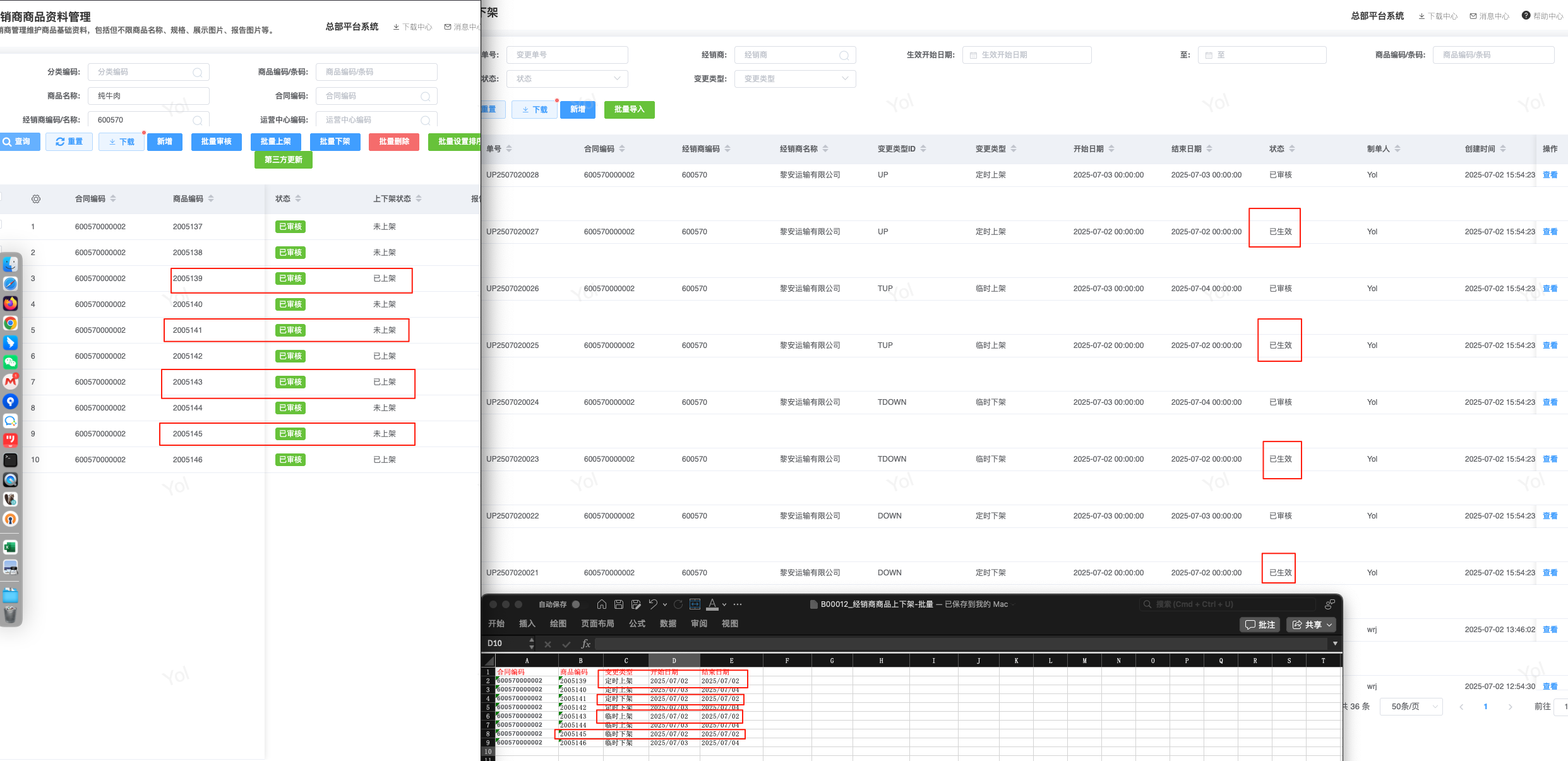The width and height of the screenshot is (1568, 761).
Task: Open the 状态 dropdown filter
Action: 567,79
